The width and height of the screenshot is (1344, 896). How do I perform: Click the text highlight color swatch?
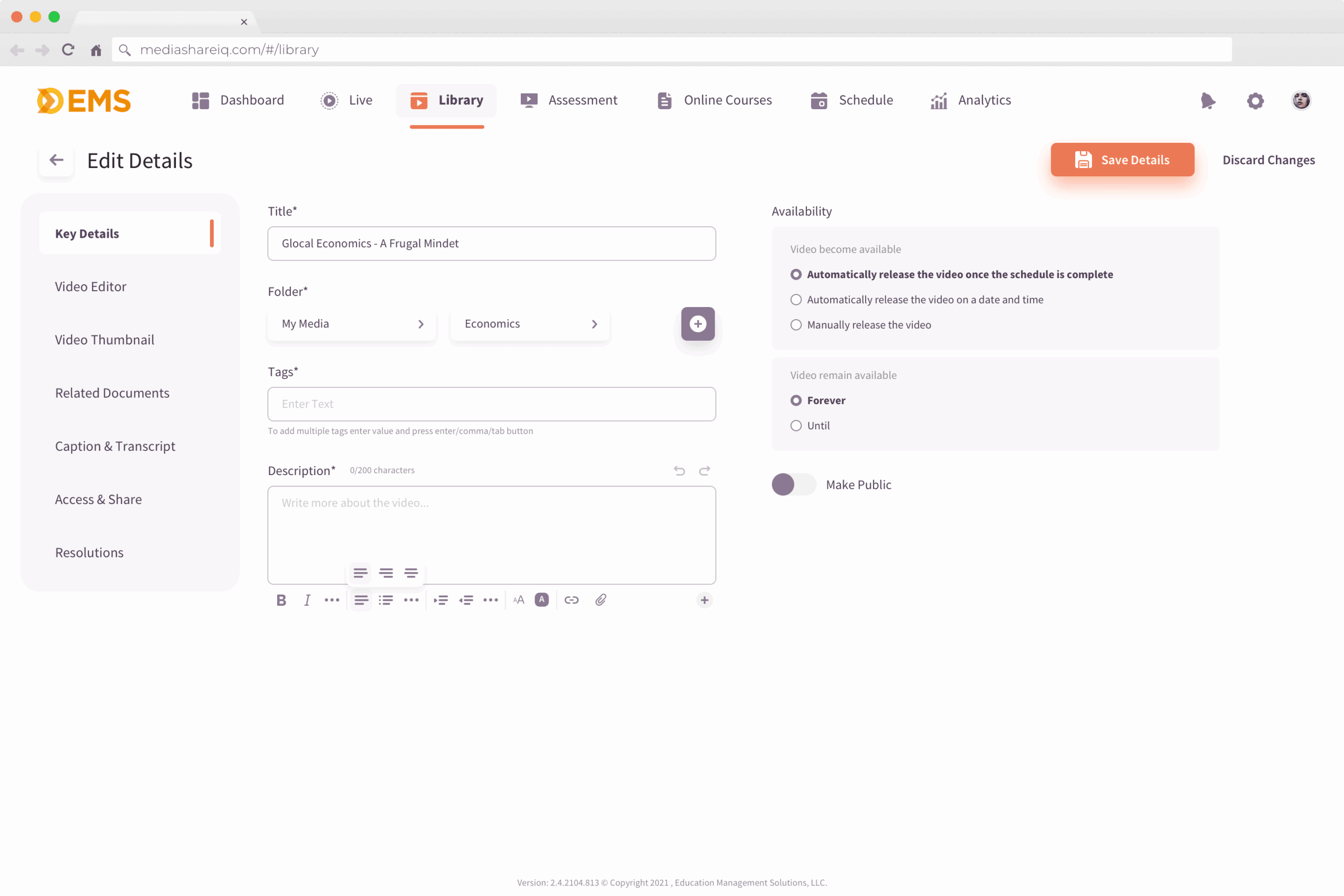[542, 600]
